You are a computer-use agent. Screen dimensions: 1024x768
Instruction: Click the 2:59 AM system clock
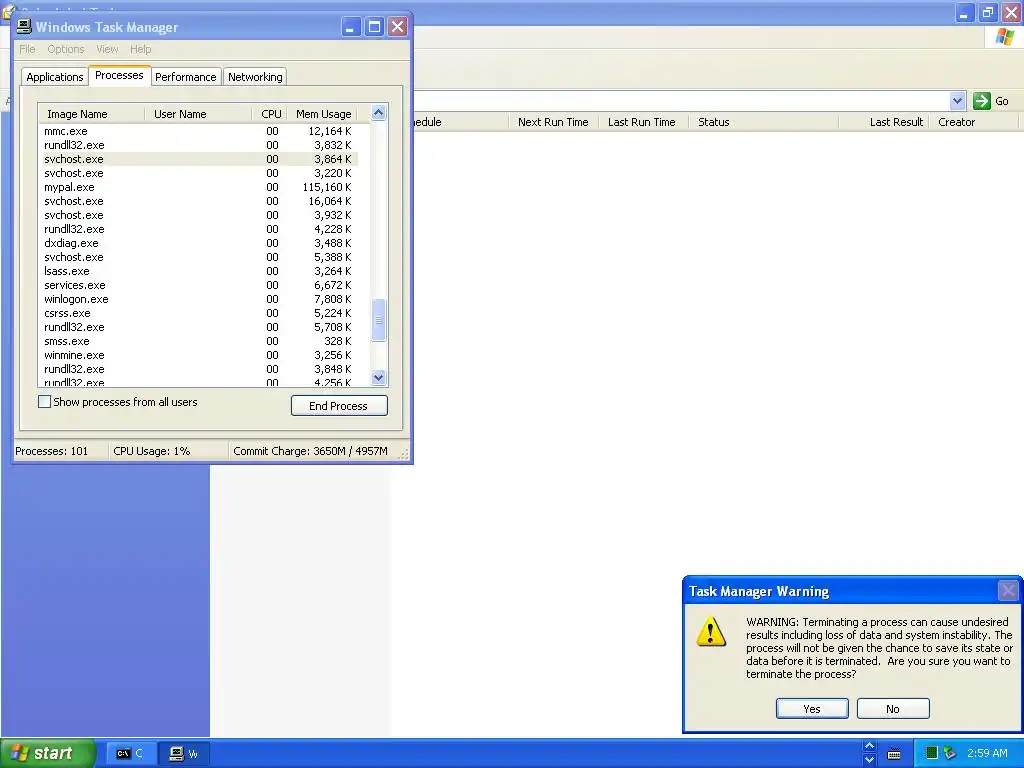point(987,753)
